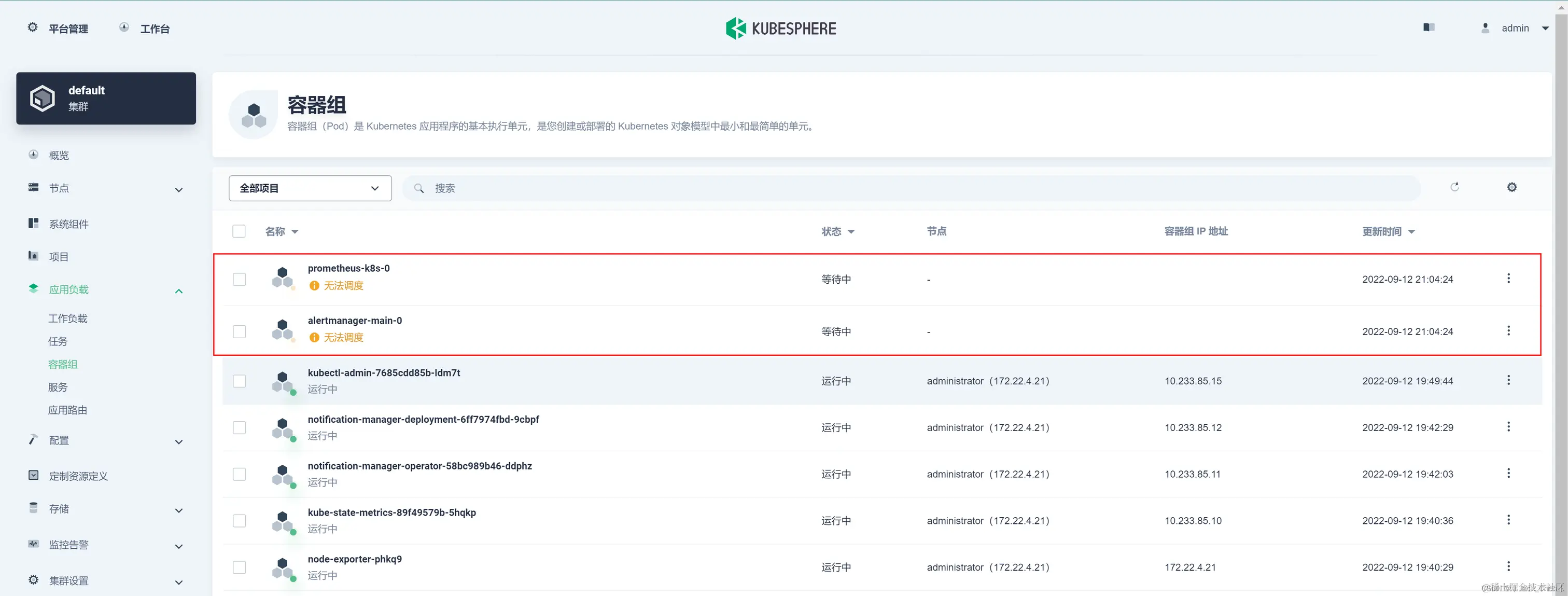Open more actions for kubectl-admin pod row

[x=1508, y=381]
